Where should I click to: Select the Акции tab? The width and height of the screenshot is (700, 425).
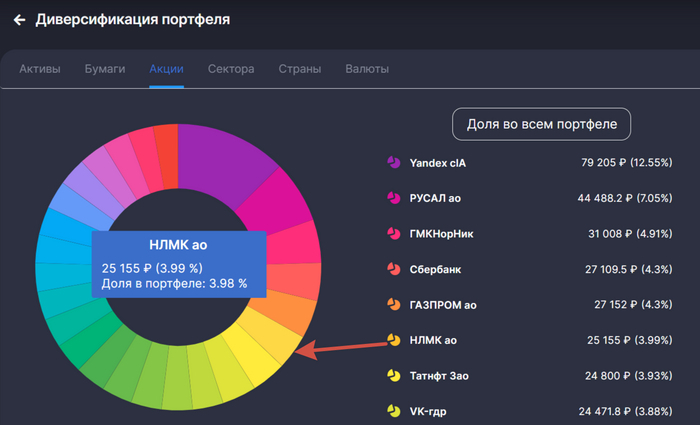(x=166, y=69)
